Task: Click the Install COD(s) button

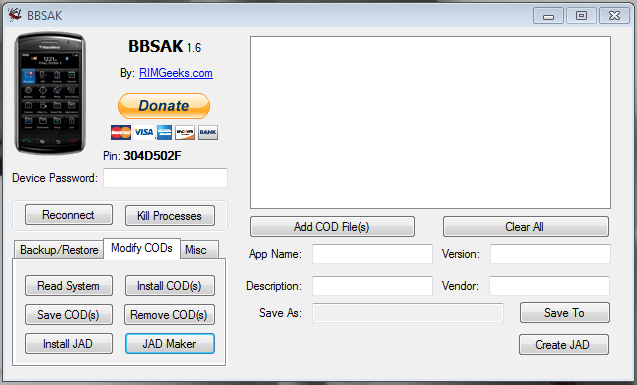Action: tap(169, 286)
